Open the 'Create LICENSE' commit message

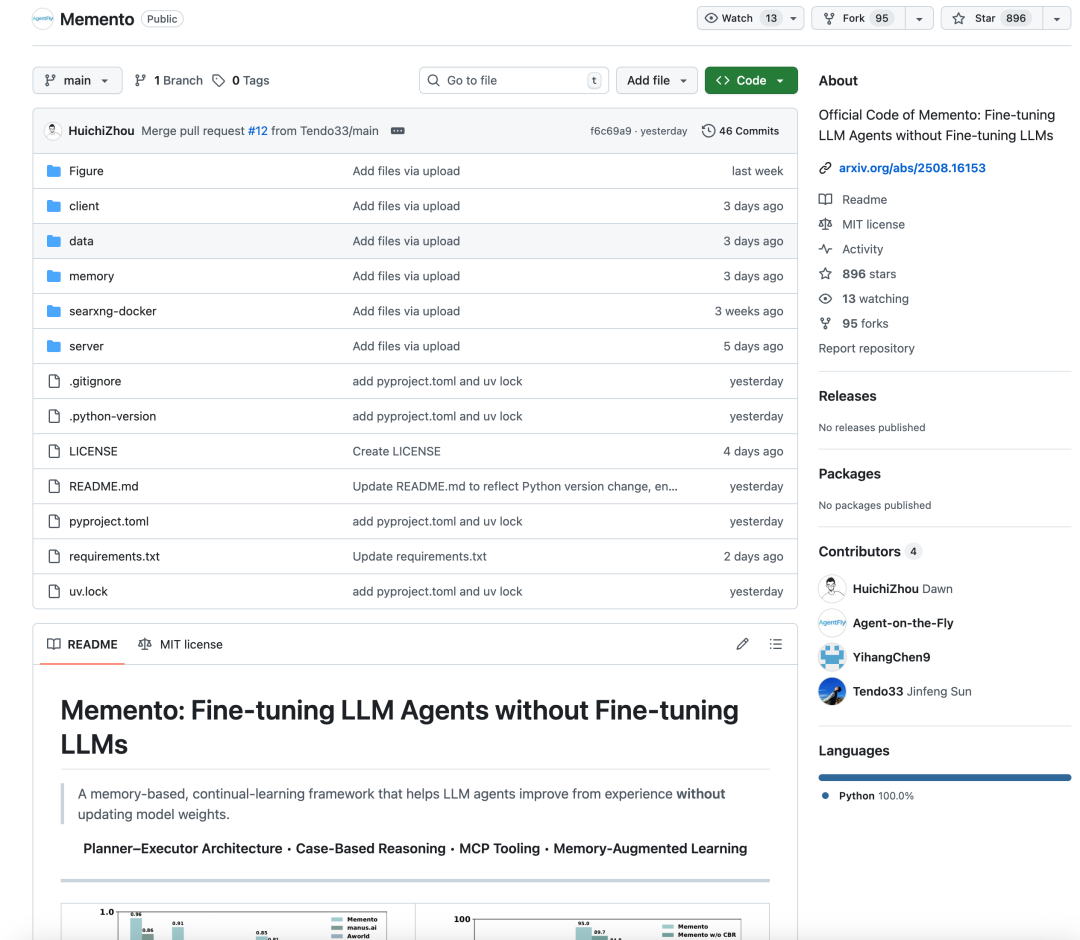click(x=397, y=452)
